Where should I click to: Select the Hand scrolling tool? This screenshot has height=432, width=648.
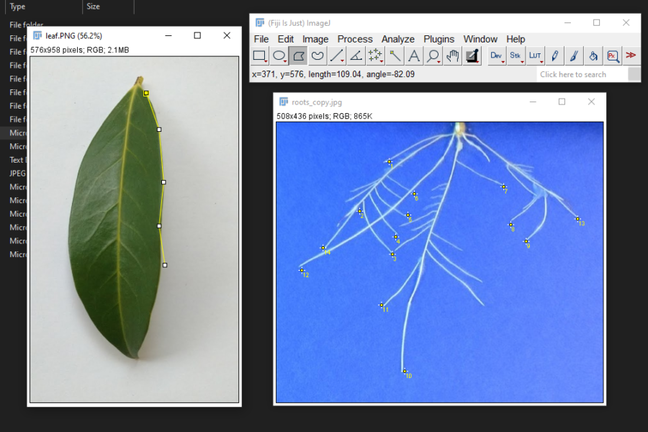click(452, 57)
